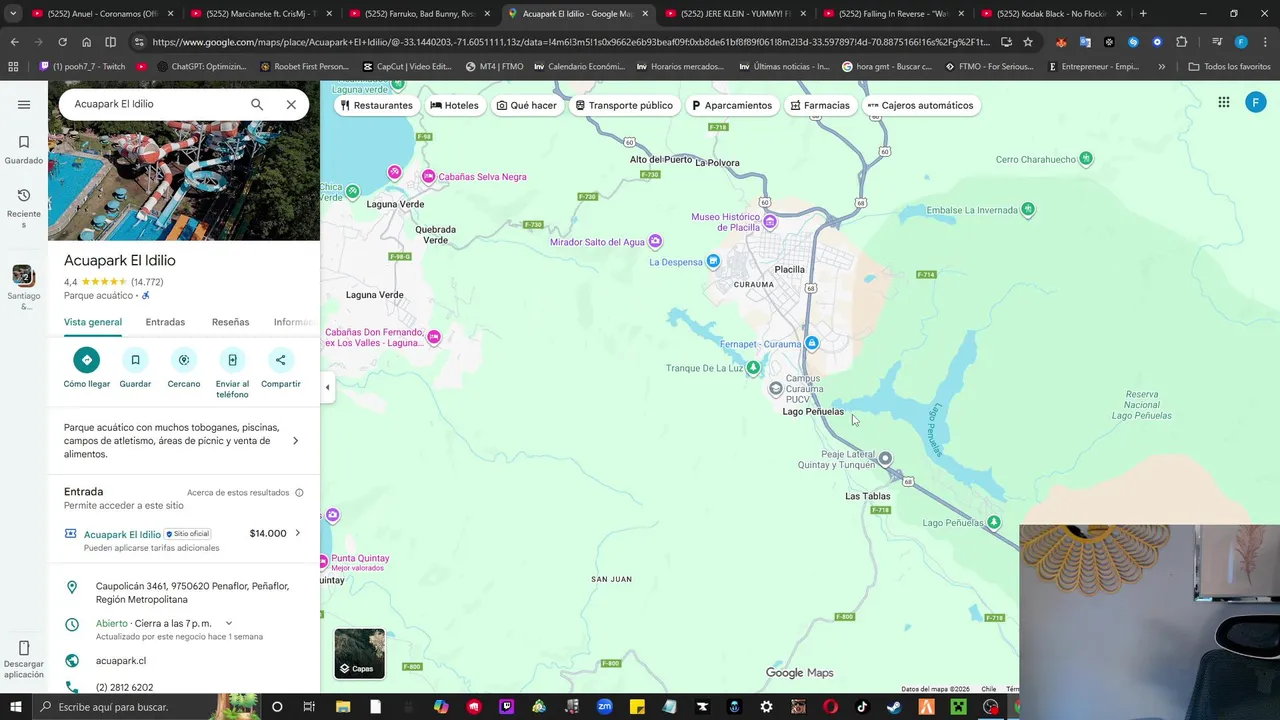Click the Enviar al teléfono icon

coord(232,360)
